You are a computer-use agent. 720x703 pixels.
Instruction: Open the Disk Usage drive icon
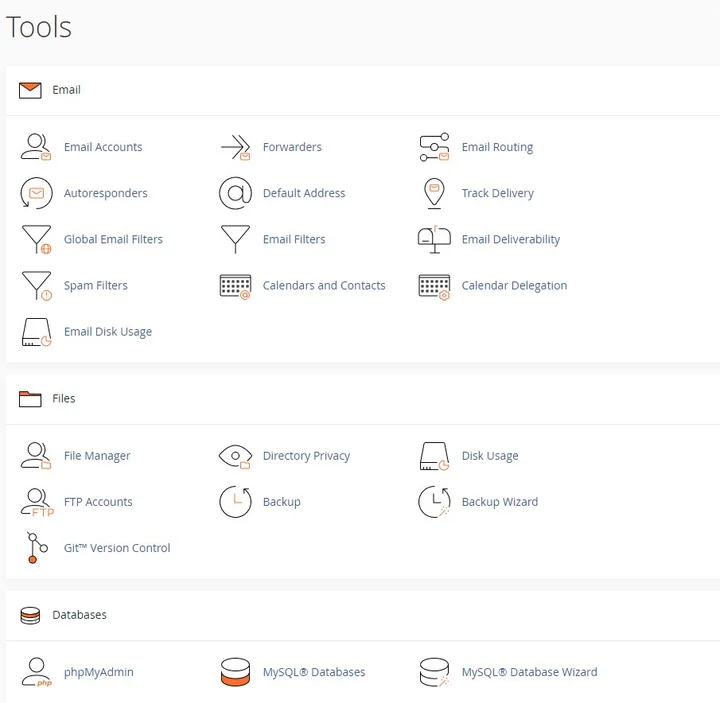[x=434, y=456]
